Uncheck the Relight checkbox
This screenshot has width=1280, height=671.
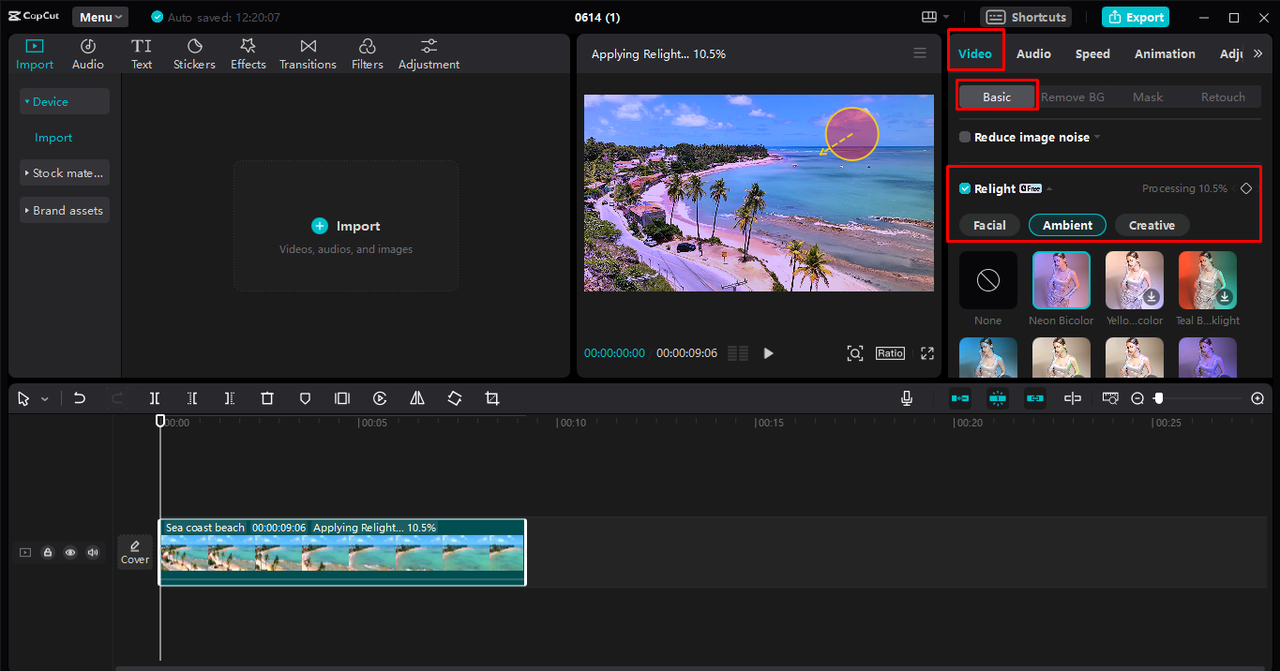[x=965, y=189]
